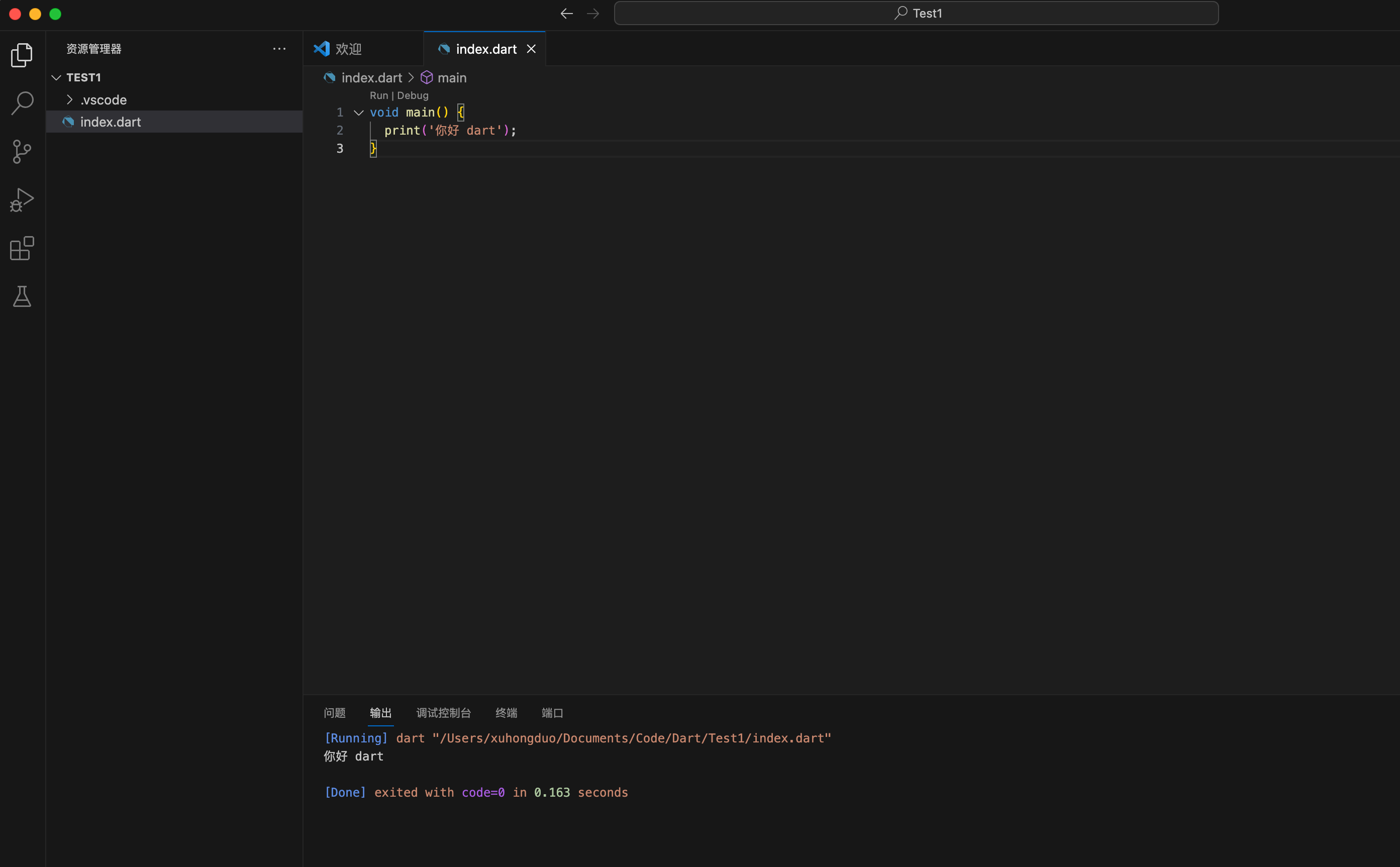Open the Extensions view
This screenshot has width=1400, height=867.
tap(22, 248)
